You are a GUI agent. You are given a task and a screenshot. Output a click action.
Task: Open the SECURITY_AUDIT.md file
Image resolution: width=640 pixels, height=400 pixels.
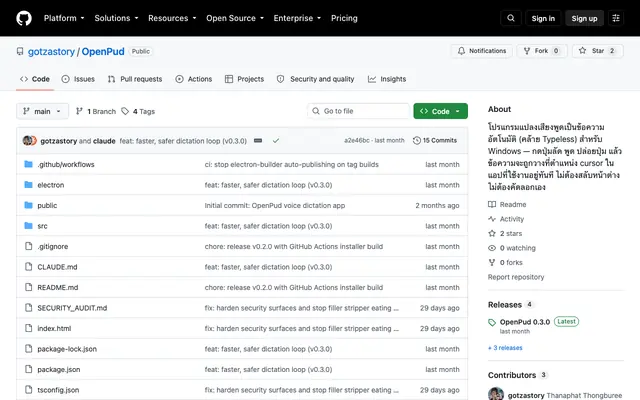coord(72,308)
